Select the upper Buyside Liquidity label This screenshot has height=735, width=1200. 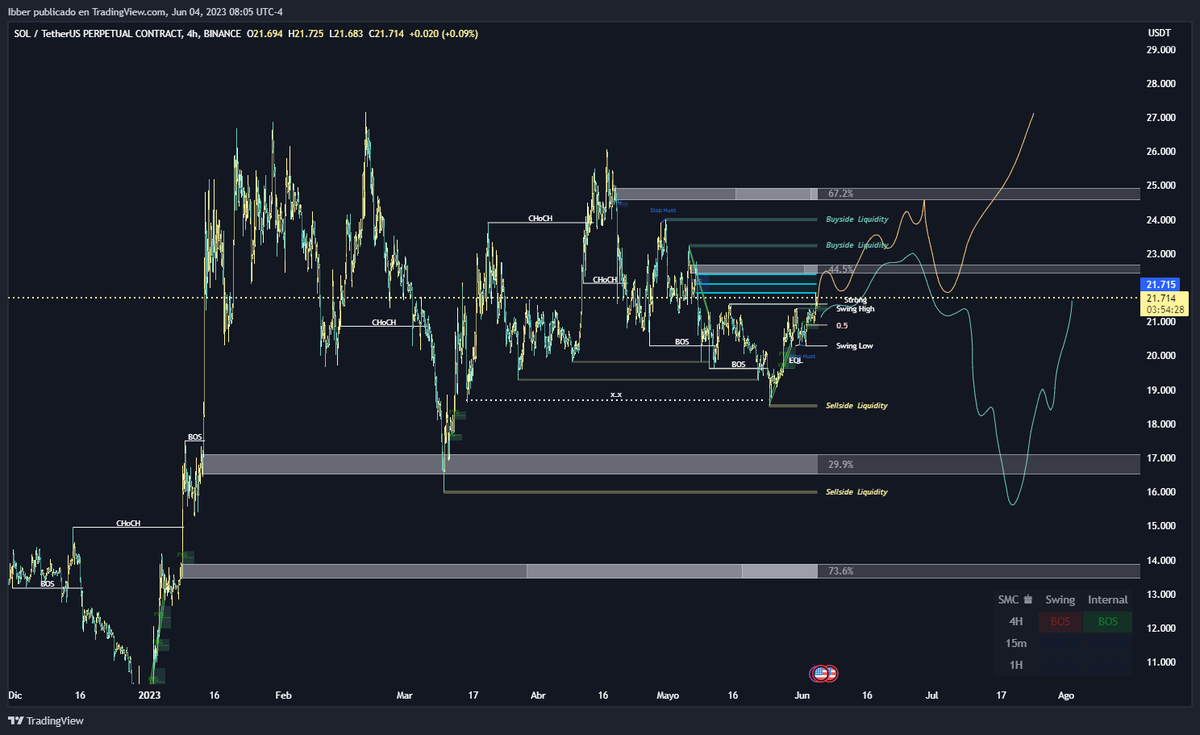click(x=856, y=219)
